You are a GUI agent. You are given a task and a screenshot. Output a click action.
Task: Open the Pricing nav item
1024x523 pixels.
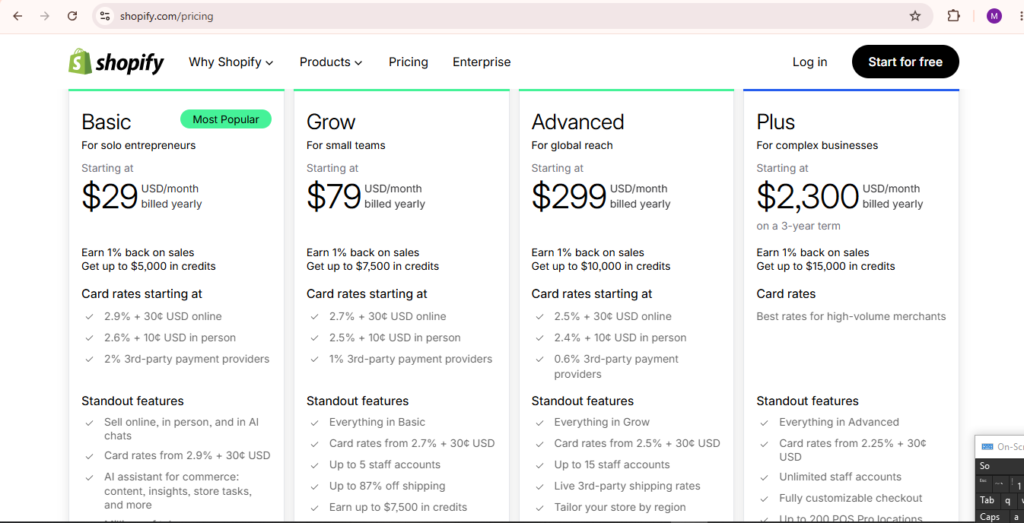pos(408,62)
